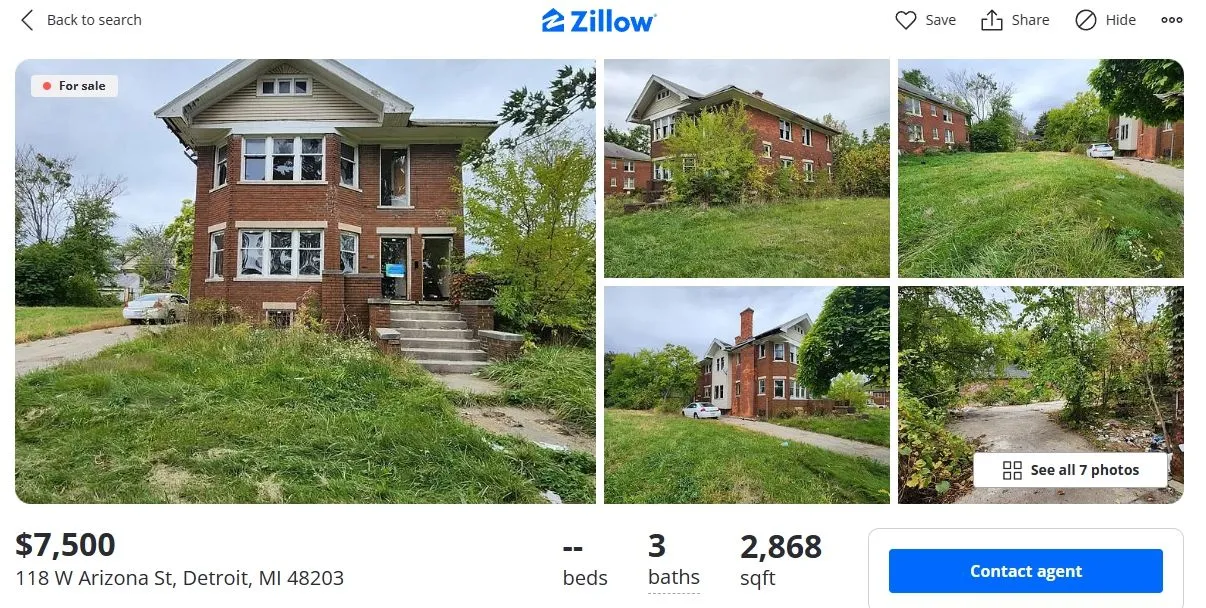Save listing with the heart icon

pos(906,20)
